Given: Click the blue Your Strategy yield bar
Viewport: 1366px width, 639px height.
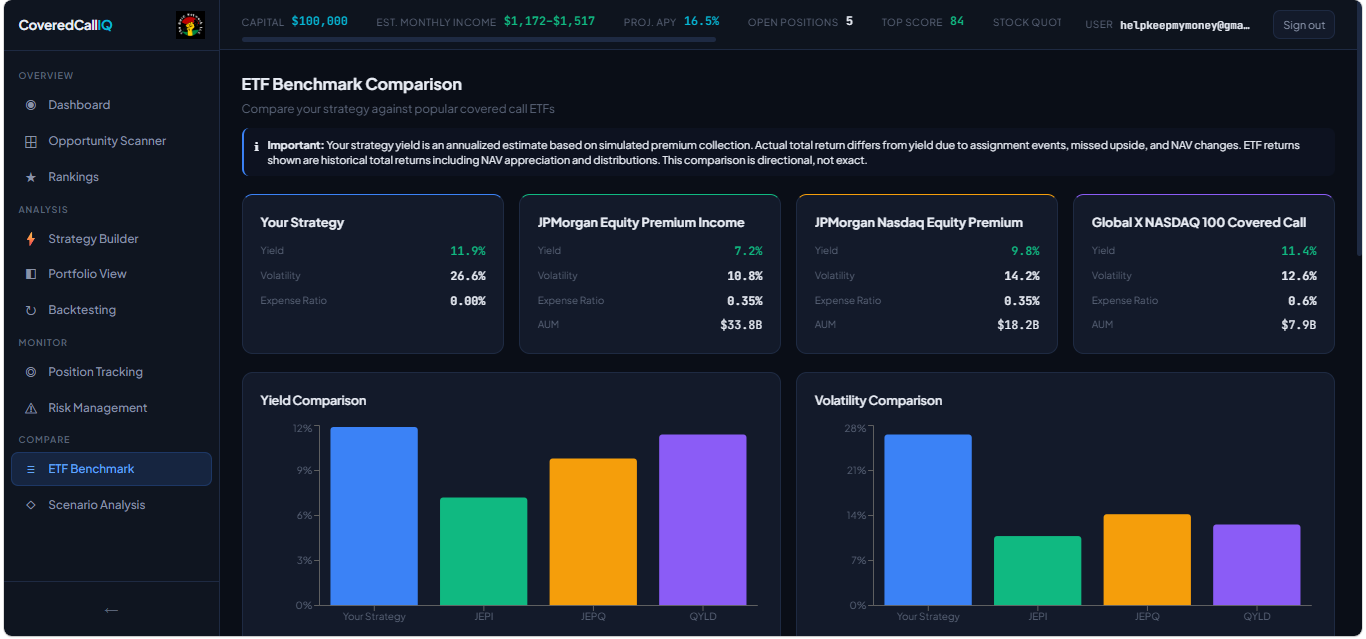Looking at the screenshot, I should click(374, 516).
